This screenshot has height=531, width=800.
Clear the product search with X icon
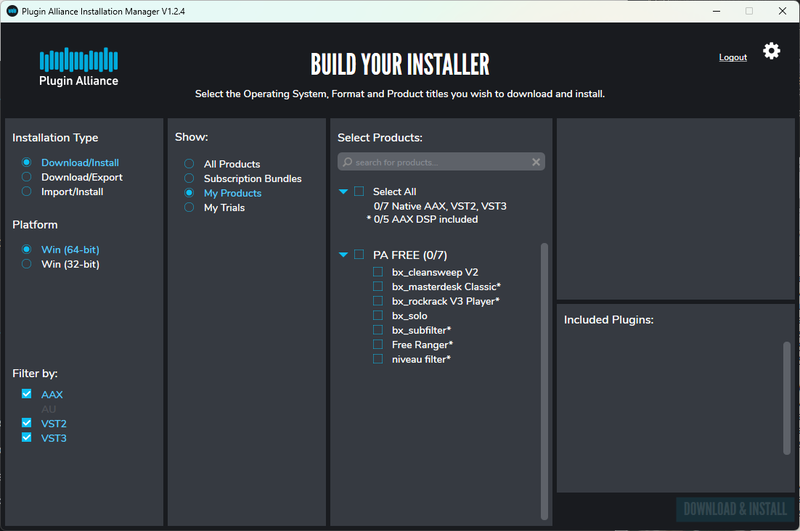536,162
